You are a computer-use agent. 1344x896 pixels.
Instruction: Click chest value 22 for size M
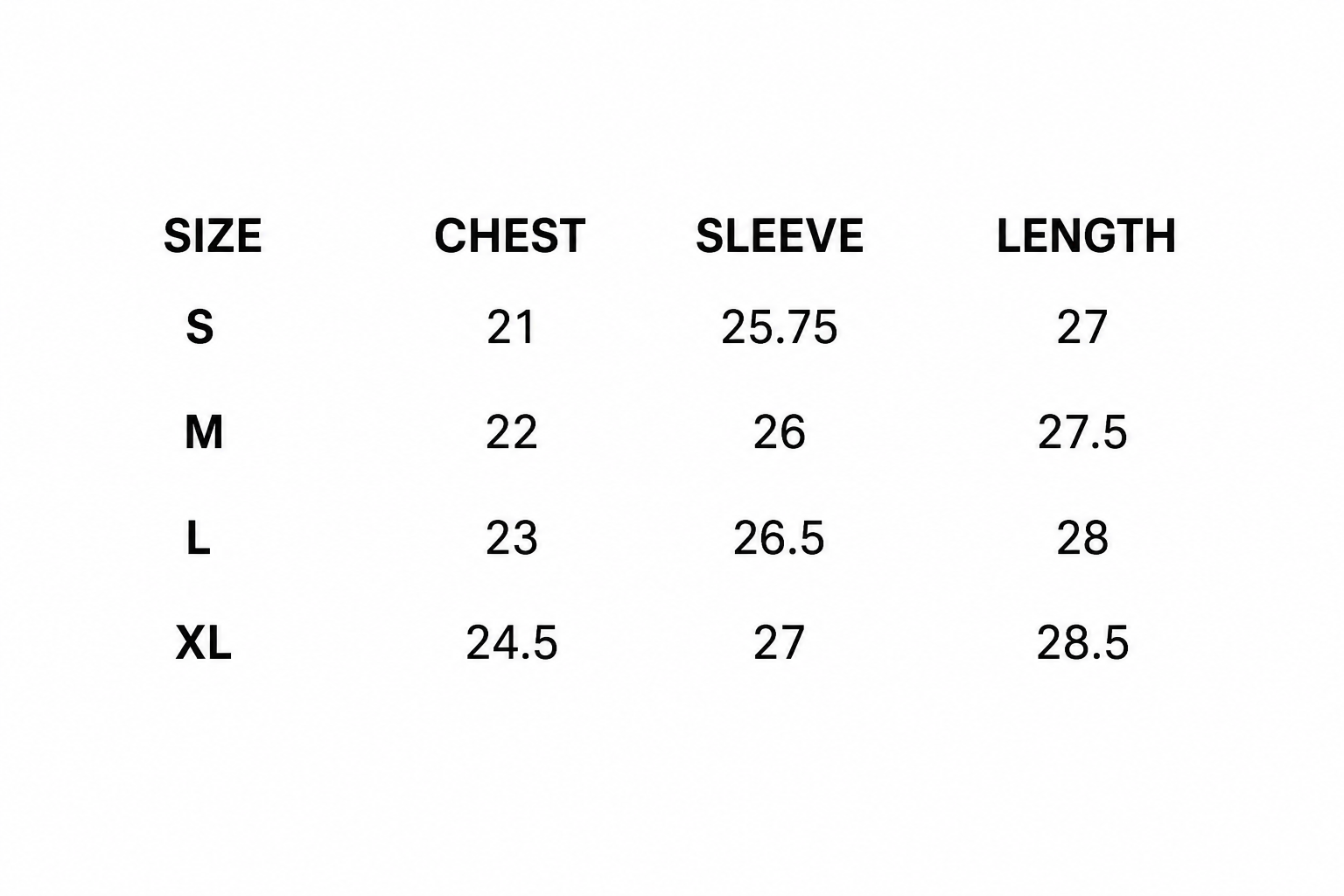[511, 432]
